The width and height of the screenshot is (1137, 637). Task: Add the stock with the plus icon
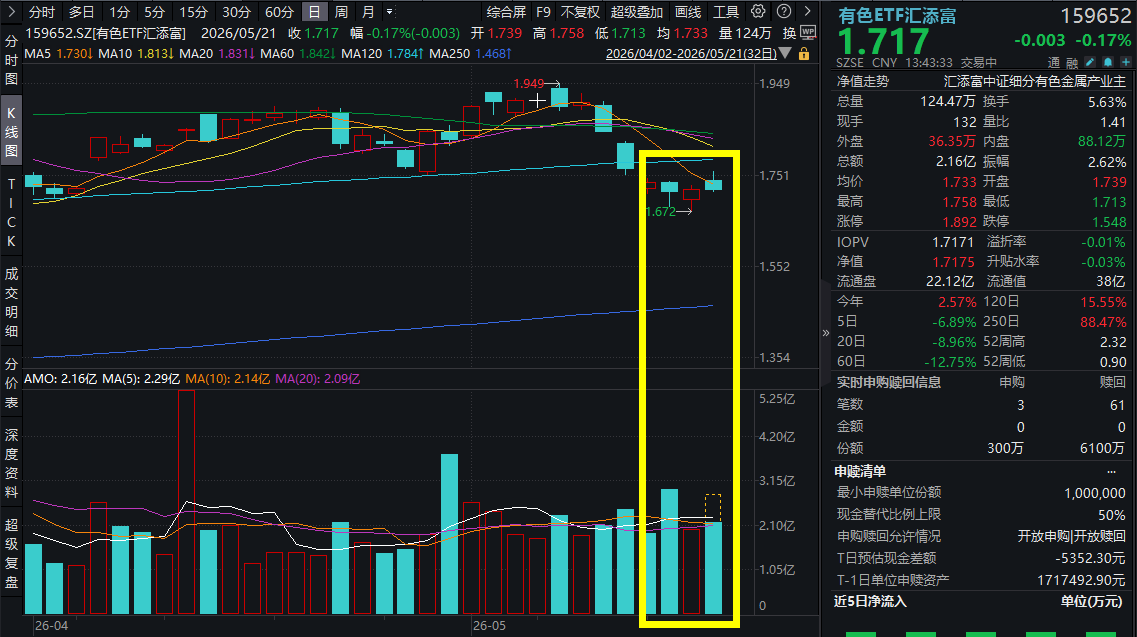(1126, 63)
